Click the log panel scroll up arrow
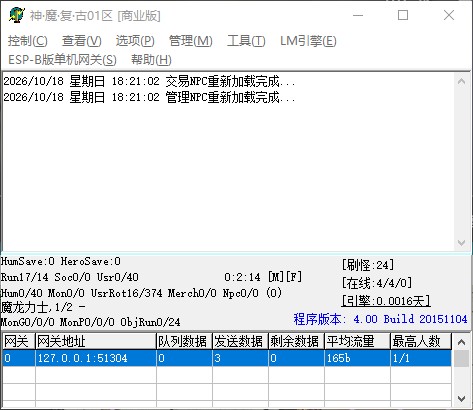The width and height of the screenshot is (473, 410). click(462, 81)
